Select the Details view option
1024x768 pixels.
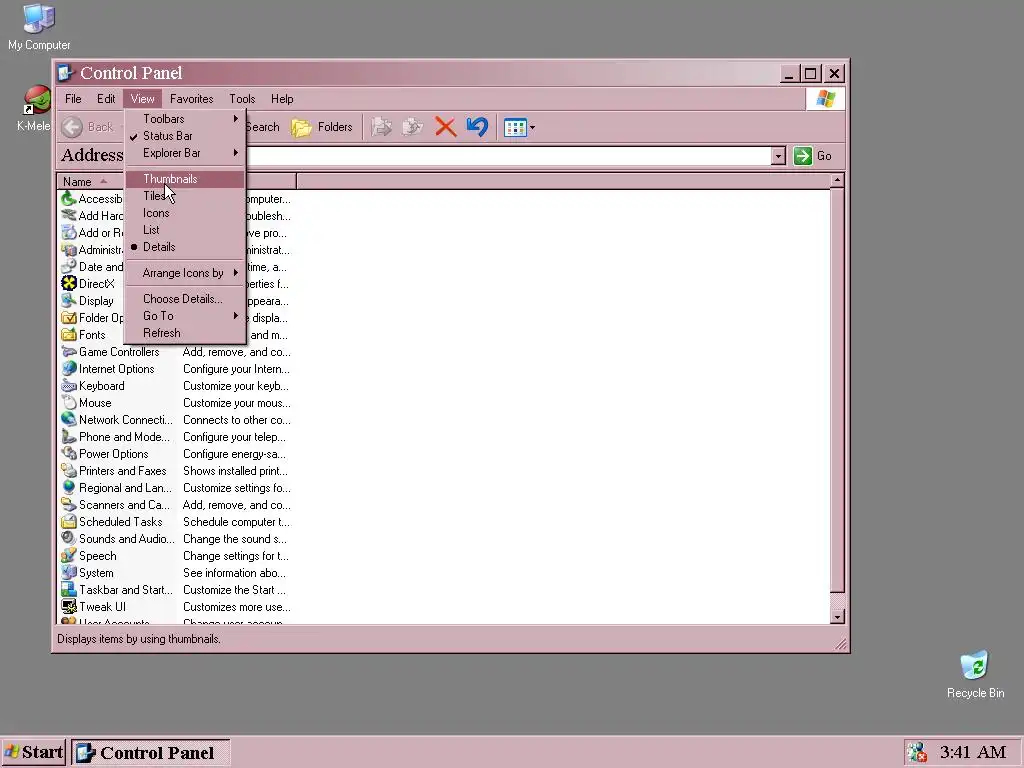pyautogui.click(x=185, y=247)
